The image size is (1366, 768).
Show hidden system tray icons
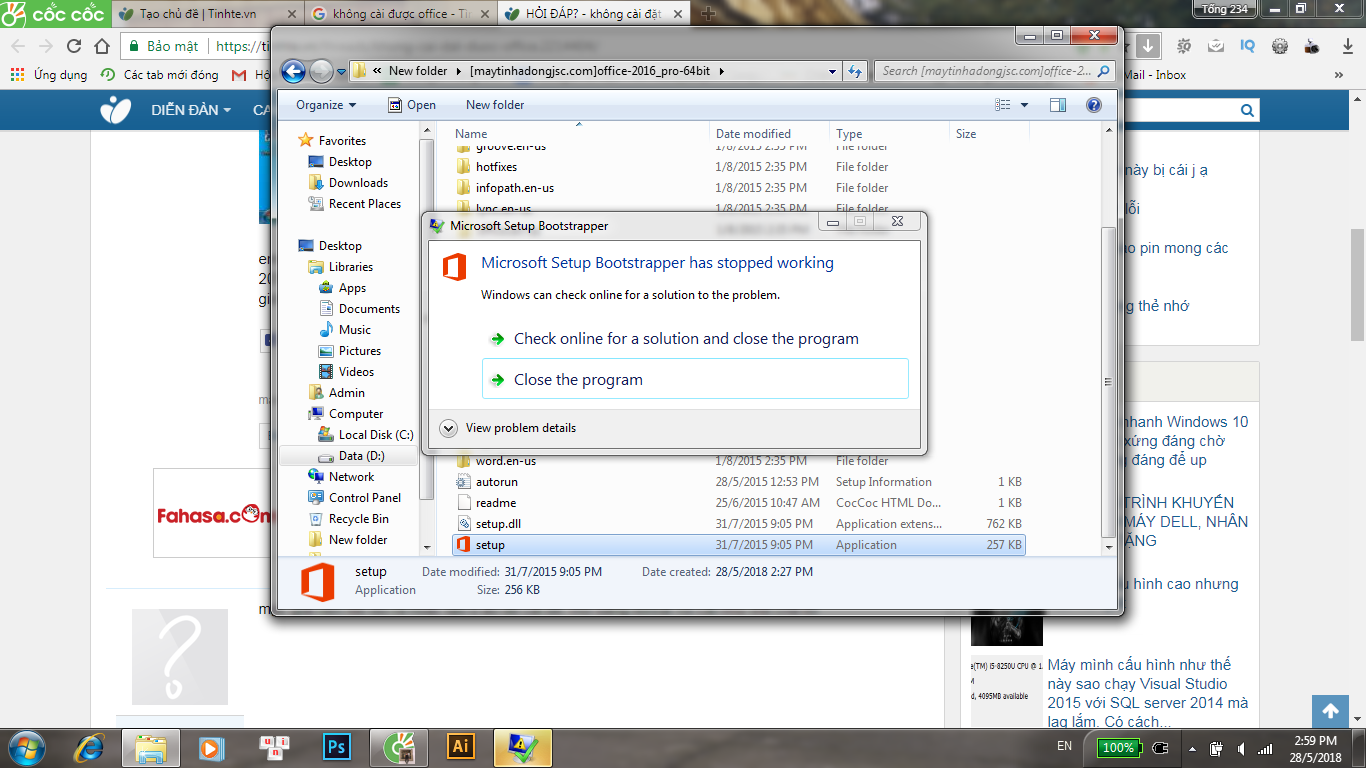coord(1192,748)
